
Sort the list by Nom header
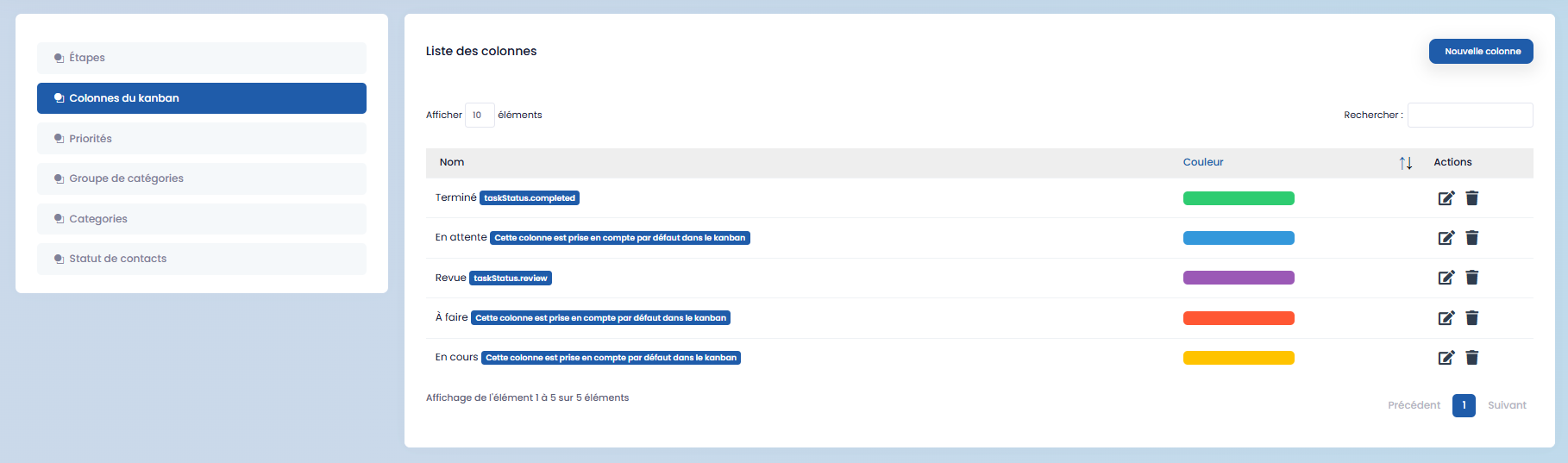pos(452,162)
